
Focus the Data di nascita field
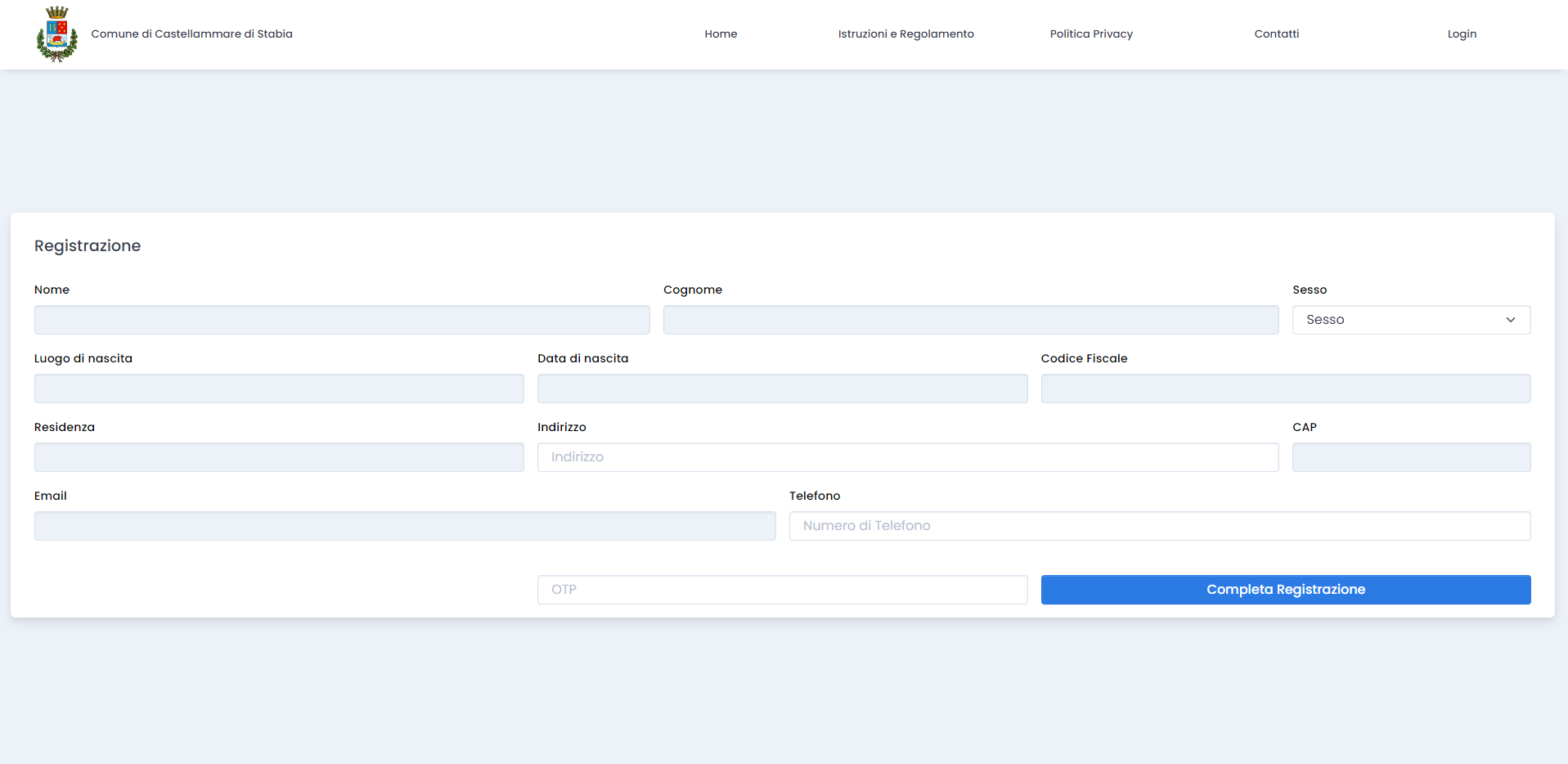[782, 389]
